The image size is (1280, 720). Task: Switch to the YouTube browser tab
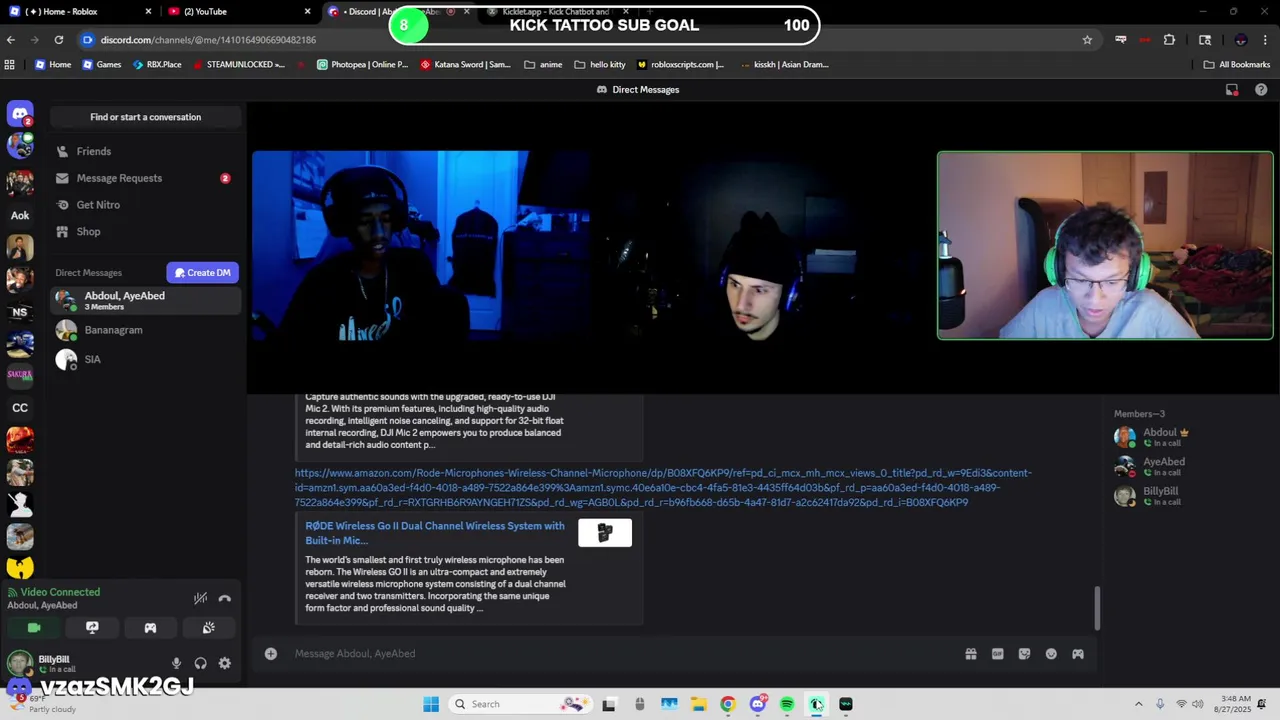click(240, 12)
